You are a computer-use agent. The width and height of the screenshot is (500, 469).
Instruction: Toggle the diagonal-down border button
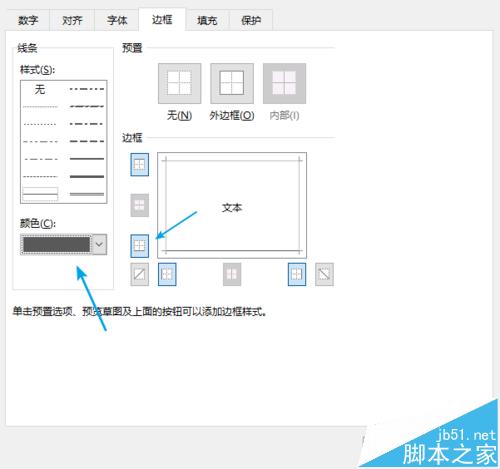click(x=324, y=274)
